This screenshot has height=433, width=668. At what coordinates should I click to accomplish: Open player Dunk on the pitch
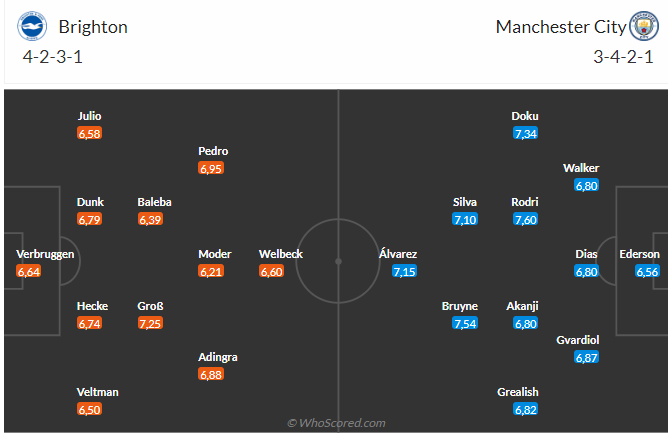(x=90, y=202)
